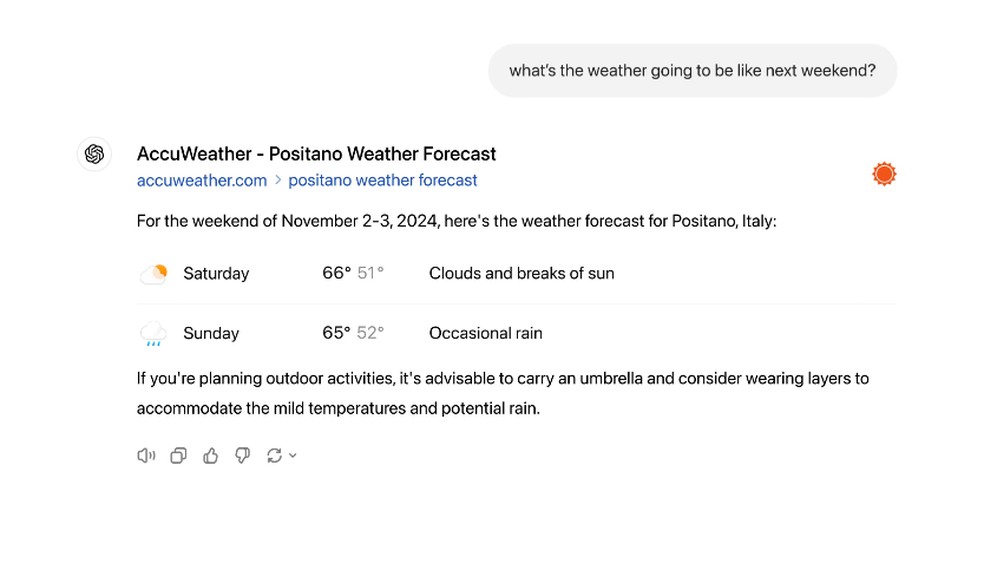Screen dimensions: 984x583
Task: Select the Sunday forecast row label
Action: point(211,334)
